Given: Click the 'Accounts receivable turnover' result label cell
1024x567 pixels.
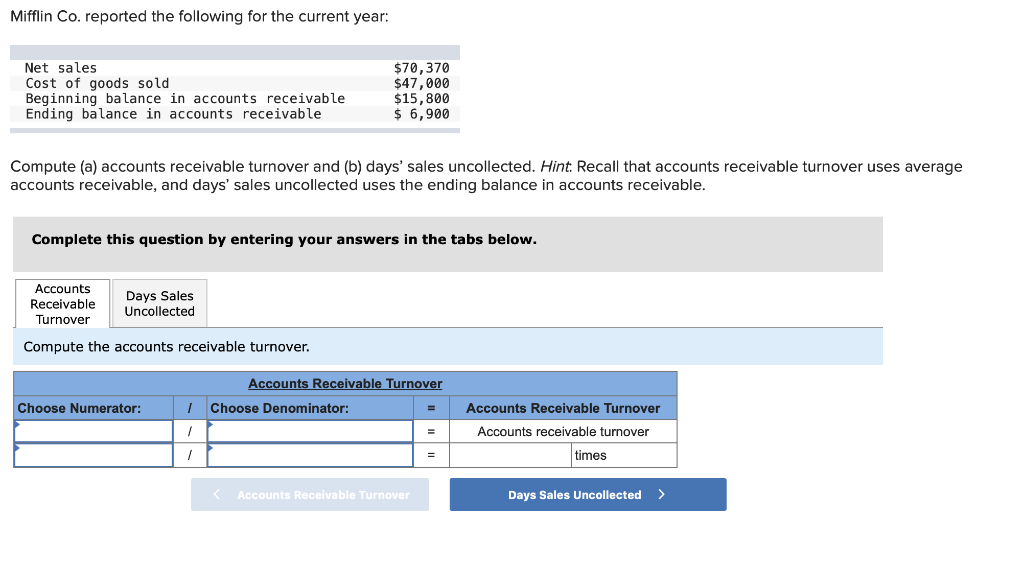Looking at the screenshot, I should [x=563, y=432].
